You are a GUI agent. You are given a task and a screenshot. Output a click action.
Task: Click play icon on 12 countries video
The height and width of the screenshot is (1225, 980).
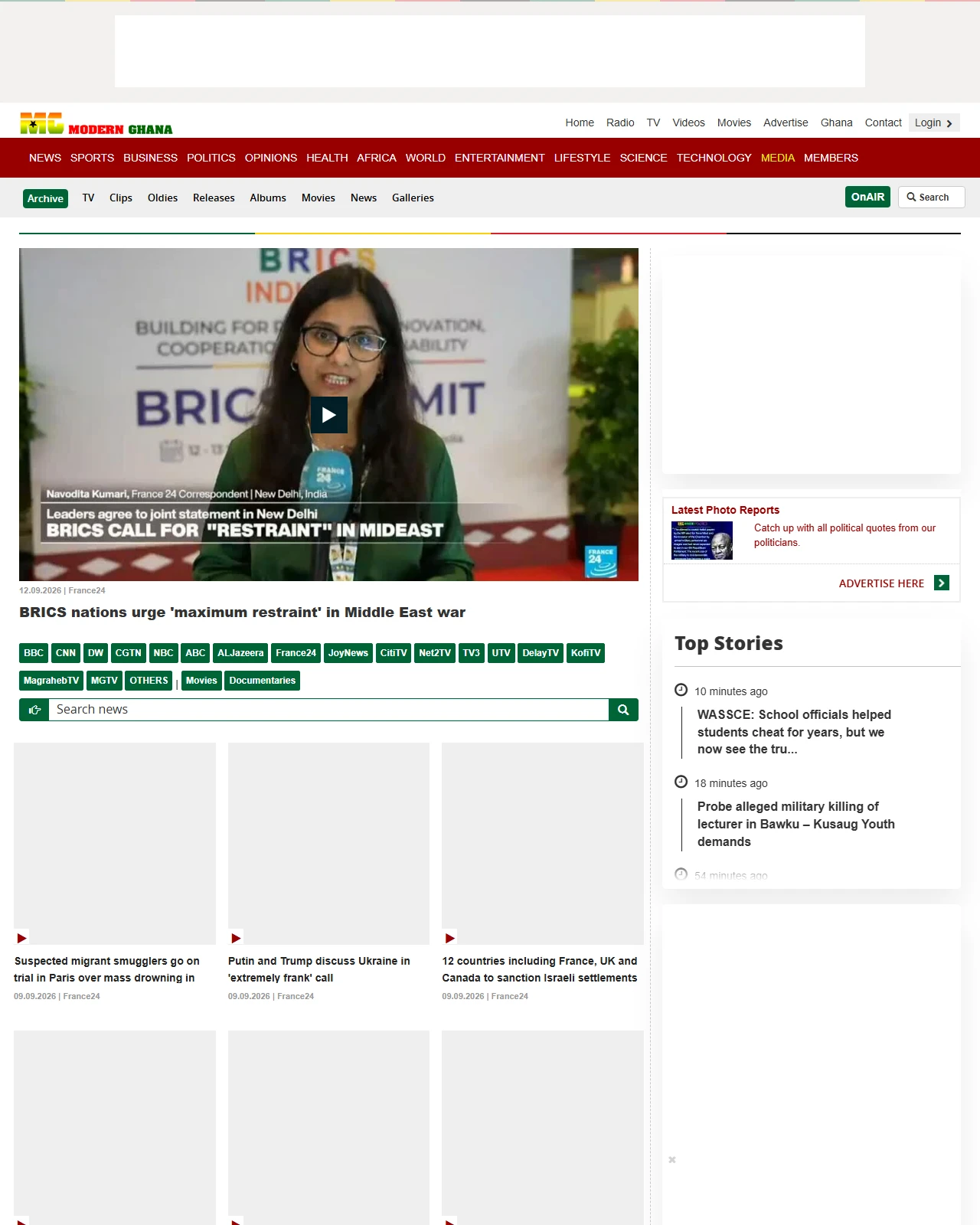point(450,938)
